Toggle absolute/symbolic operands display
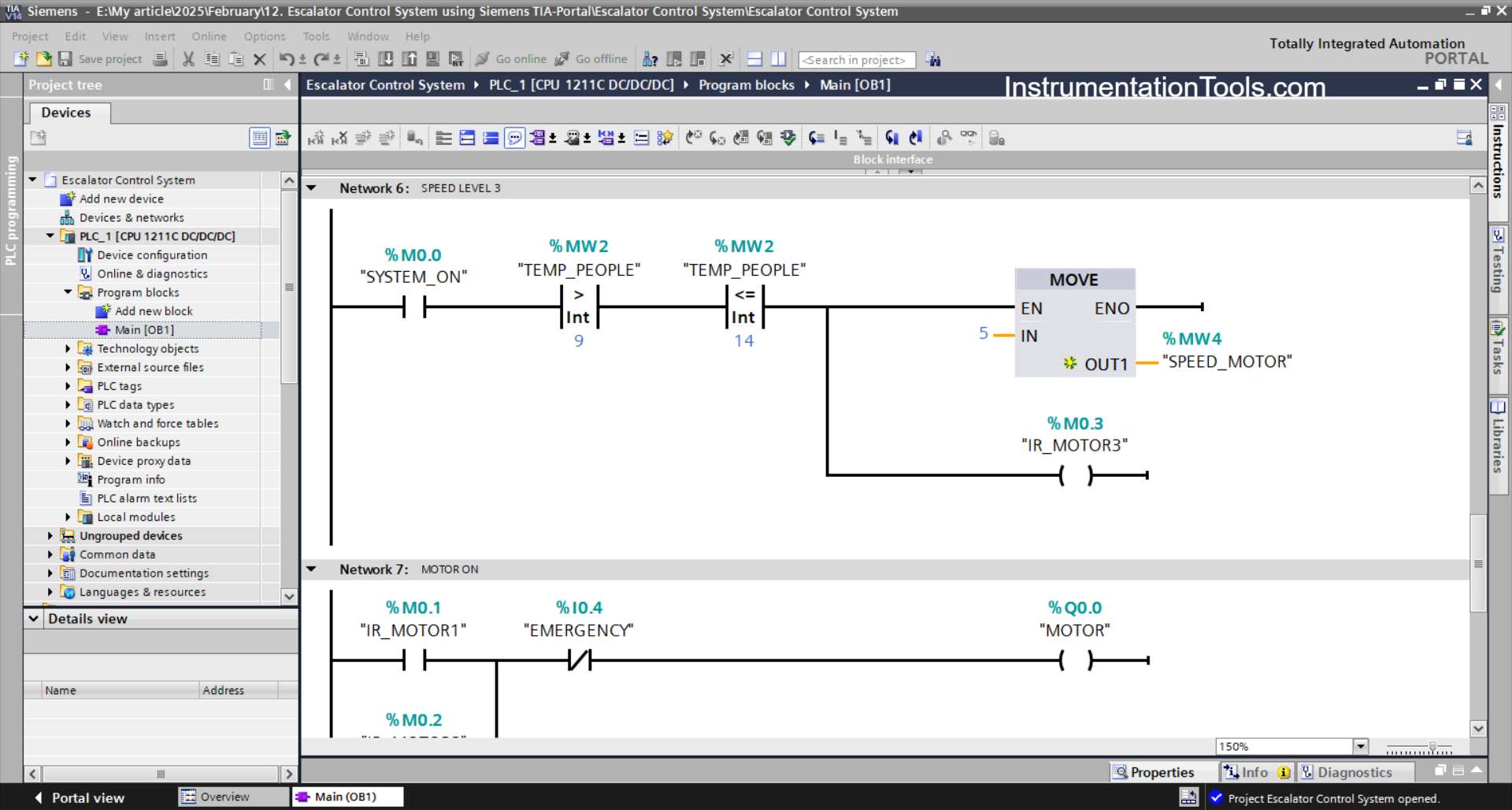This screenshot has height=810, width=1512. point(538,138)
